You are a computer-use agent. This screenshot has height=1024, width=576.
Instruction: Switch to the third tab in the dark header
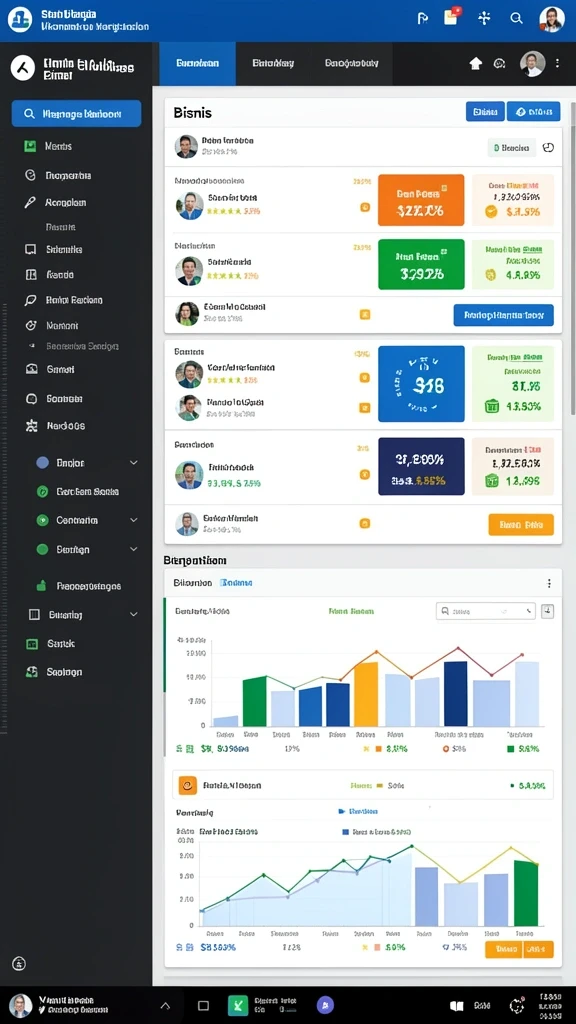[x=351, y=63]
